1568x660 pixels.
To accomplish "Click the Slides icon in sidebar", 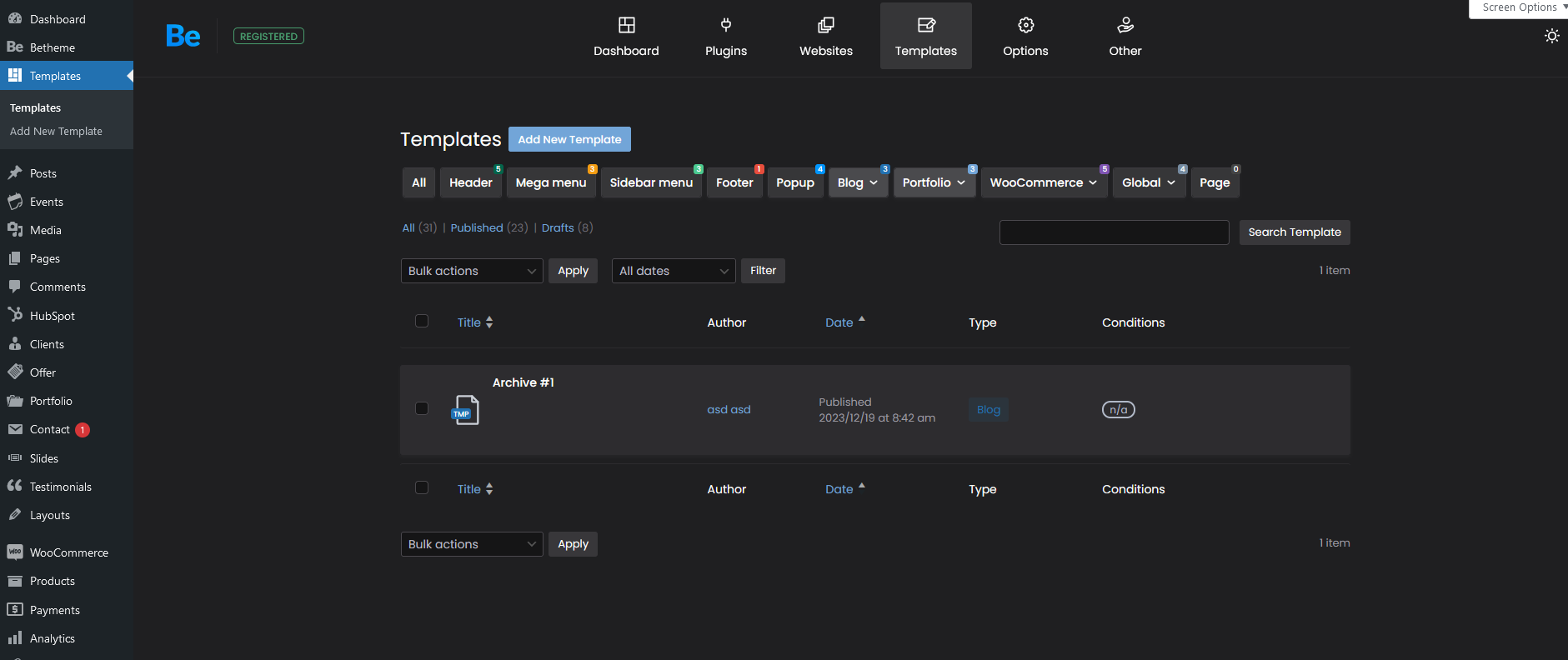I will (x=15, y=457).
